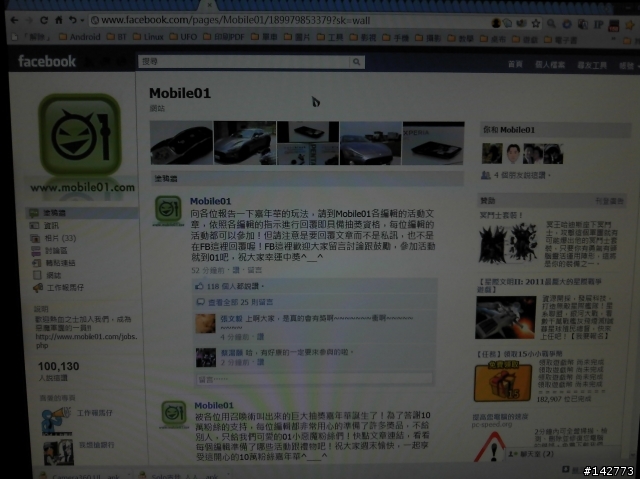Image resolution: width=640 pixels, height=479 pixels.
Task: Like the comment posted 2 minutes ago
Action: point(260,362)
